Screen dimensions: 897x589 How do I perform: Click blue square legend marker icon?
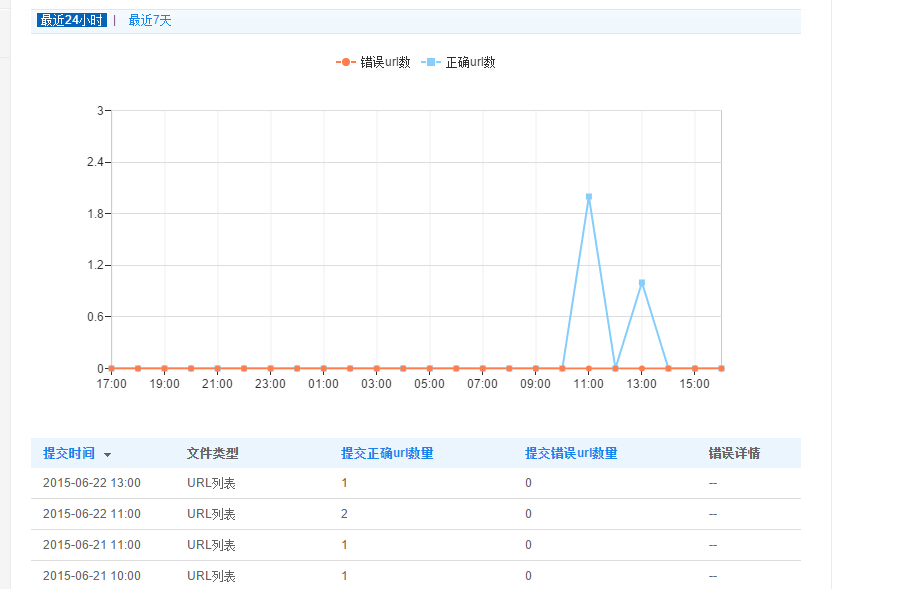click(x=431, y=62)
